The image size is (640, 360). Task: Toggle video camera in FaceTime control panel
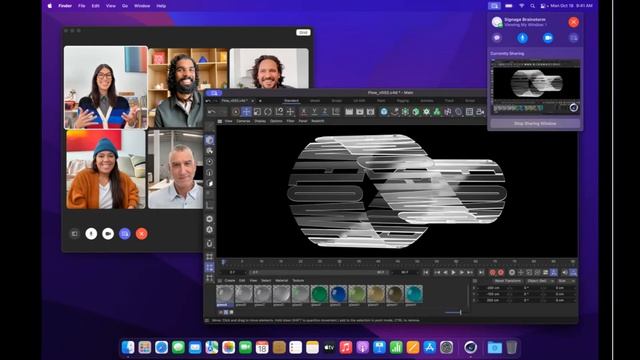click(548, 38)
